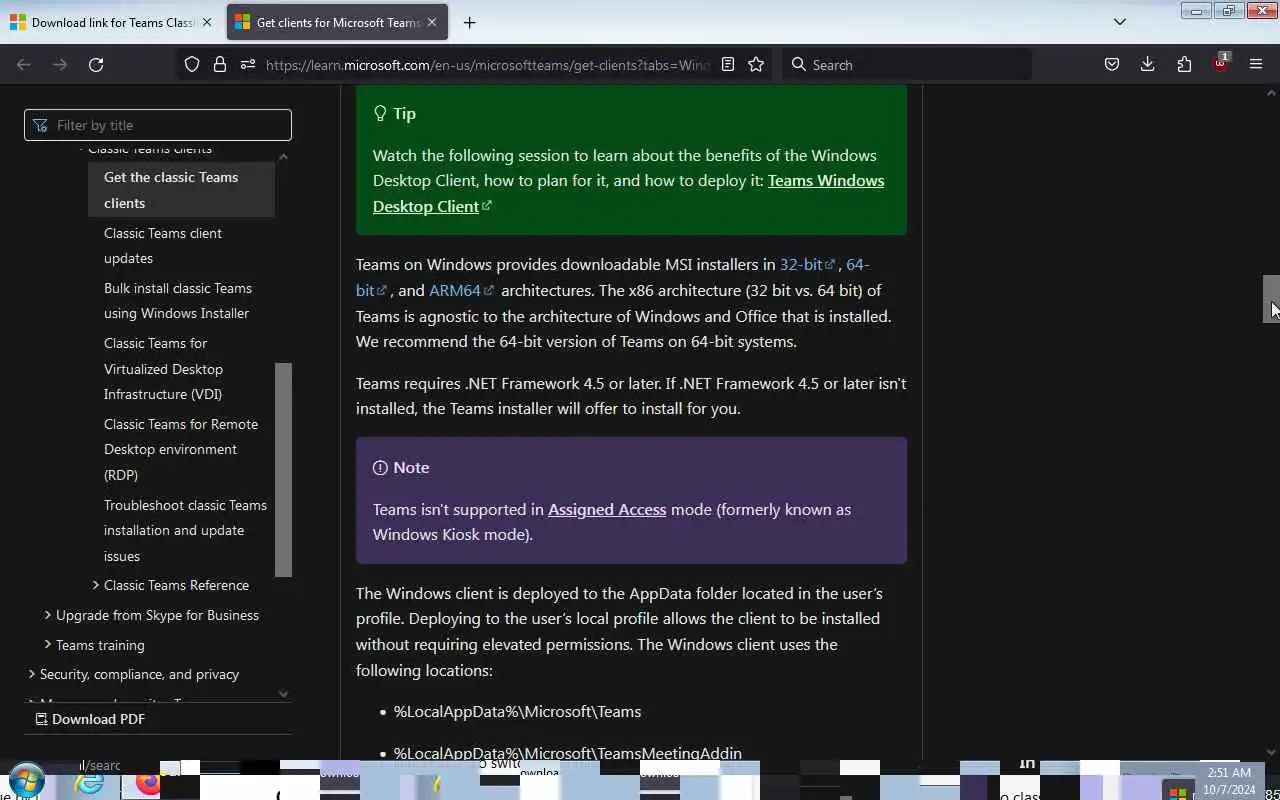View site security via padlock icon
1280x800 pixels.
pos(220,64)
